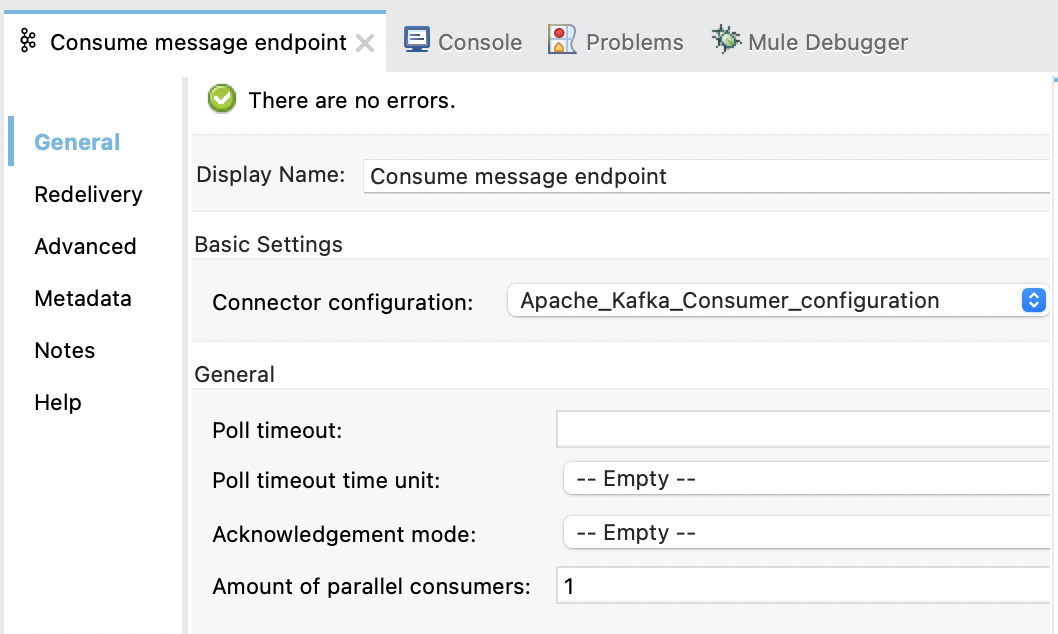Open the Acknowledgement mode dropdown
This screenshot has width=1058, height=634.
click(800, 532)
